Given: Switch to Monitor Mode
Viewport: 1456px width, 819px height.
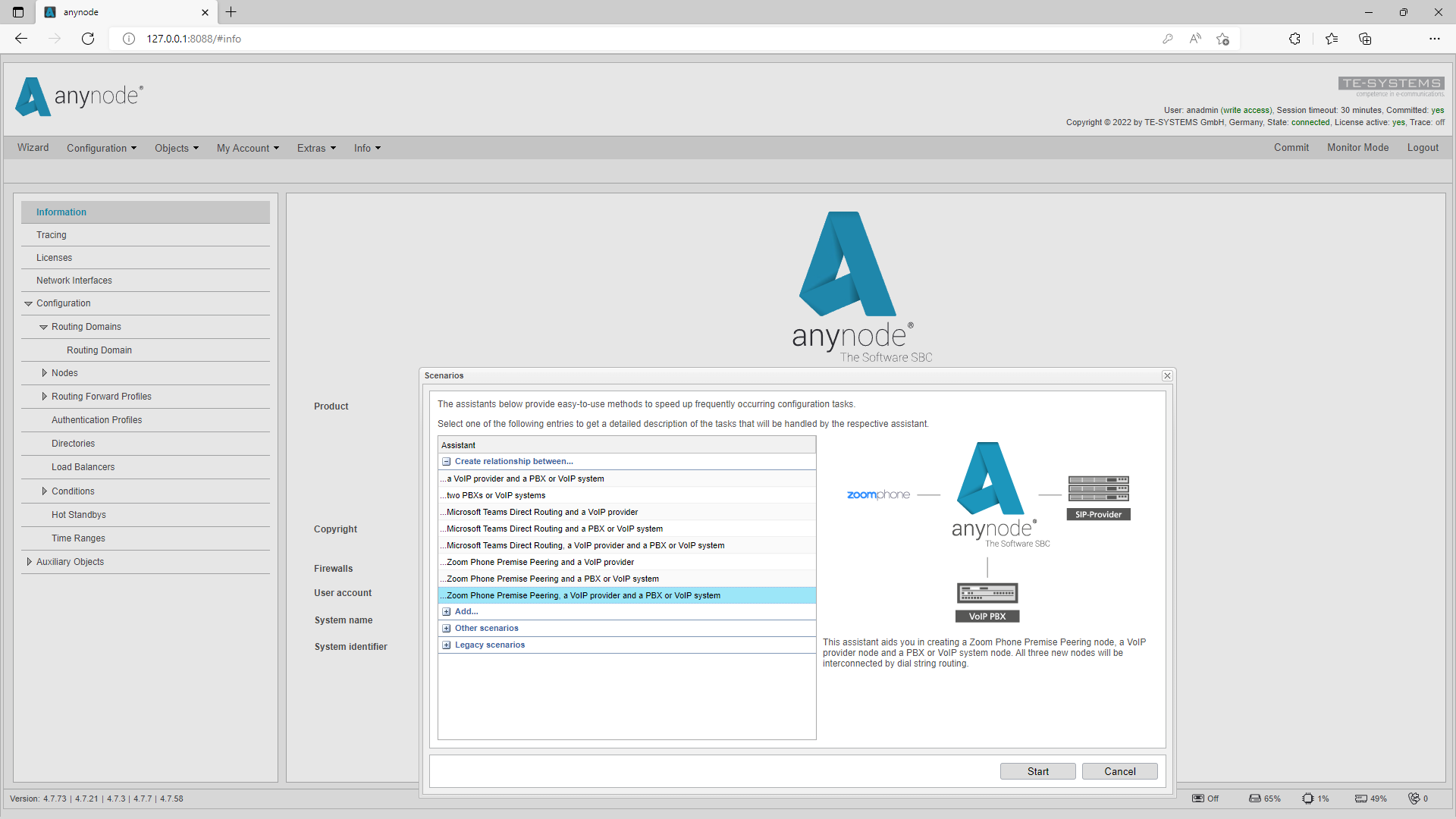Looking at the screenshot, I should [x=1357, y=148].
